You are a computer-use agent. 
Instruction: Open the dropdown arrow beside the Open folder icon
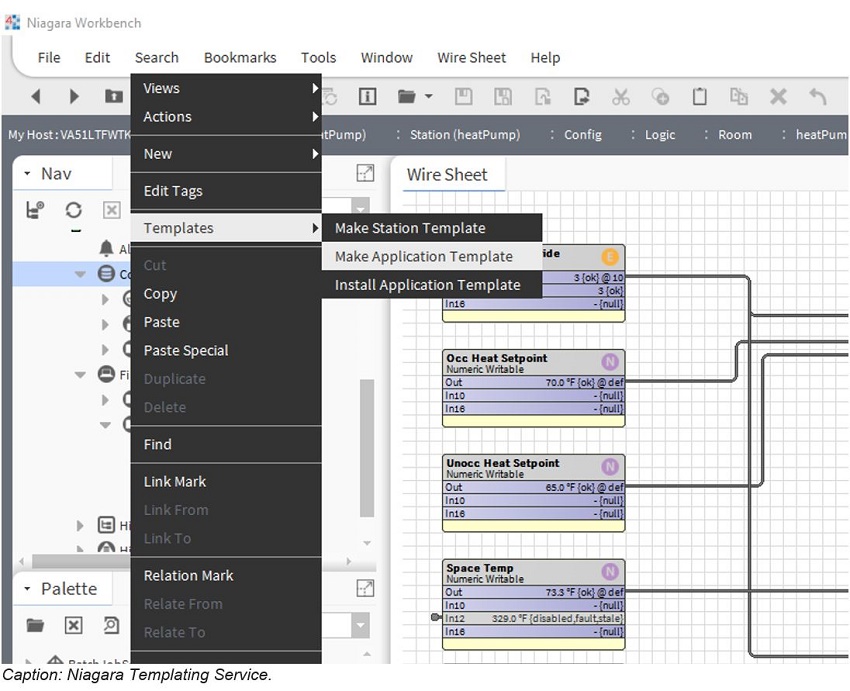pyautogui.click(x=429, y=96)
